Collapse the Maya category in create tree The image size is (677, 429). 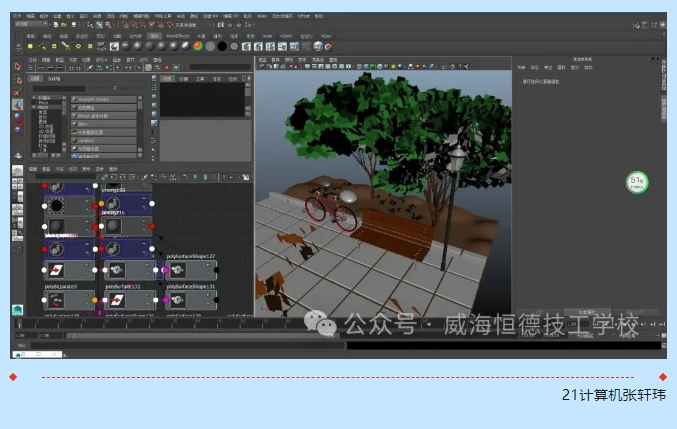(x=34, y=106)
